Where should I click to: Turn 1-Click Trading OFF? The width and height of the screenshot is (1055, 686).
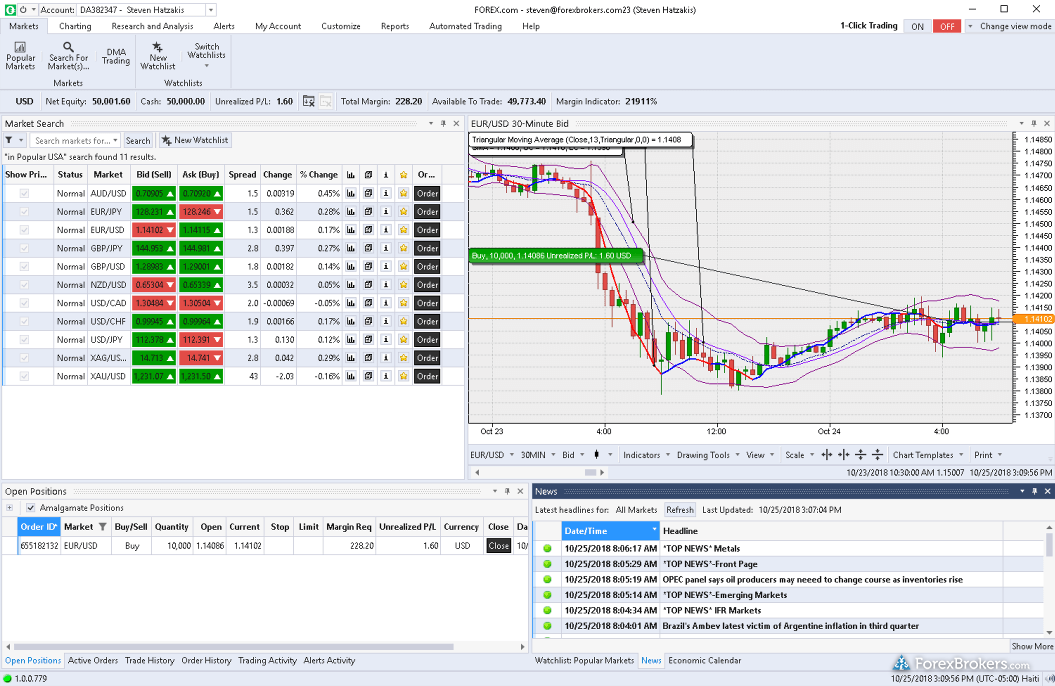947,26
